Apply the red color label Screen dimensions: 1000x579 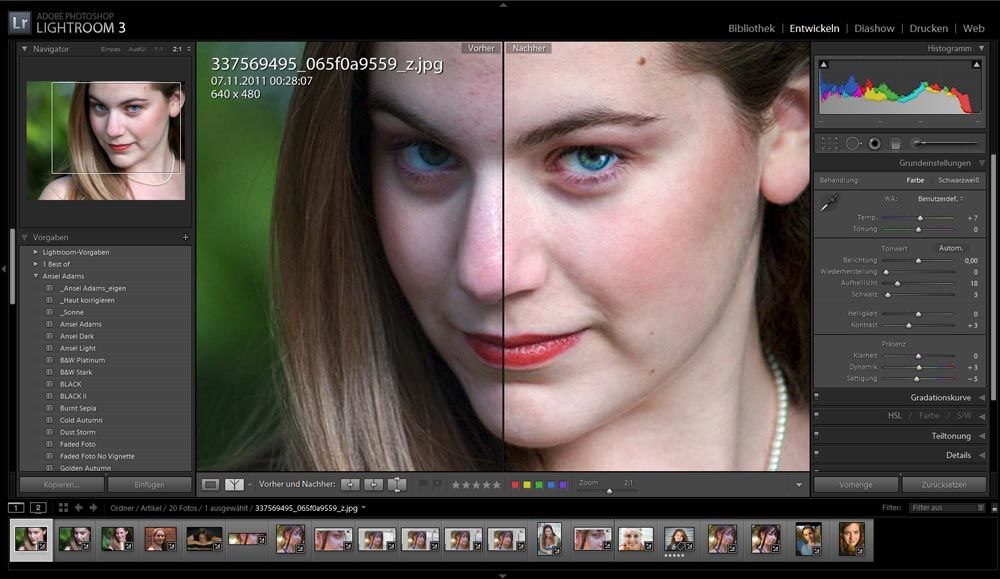click(x=515, y=485)
